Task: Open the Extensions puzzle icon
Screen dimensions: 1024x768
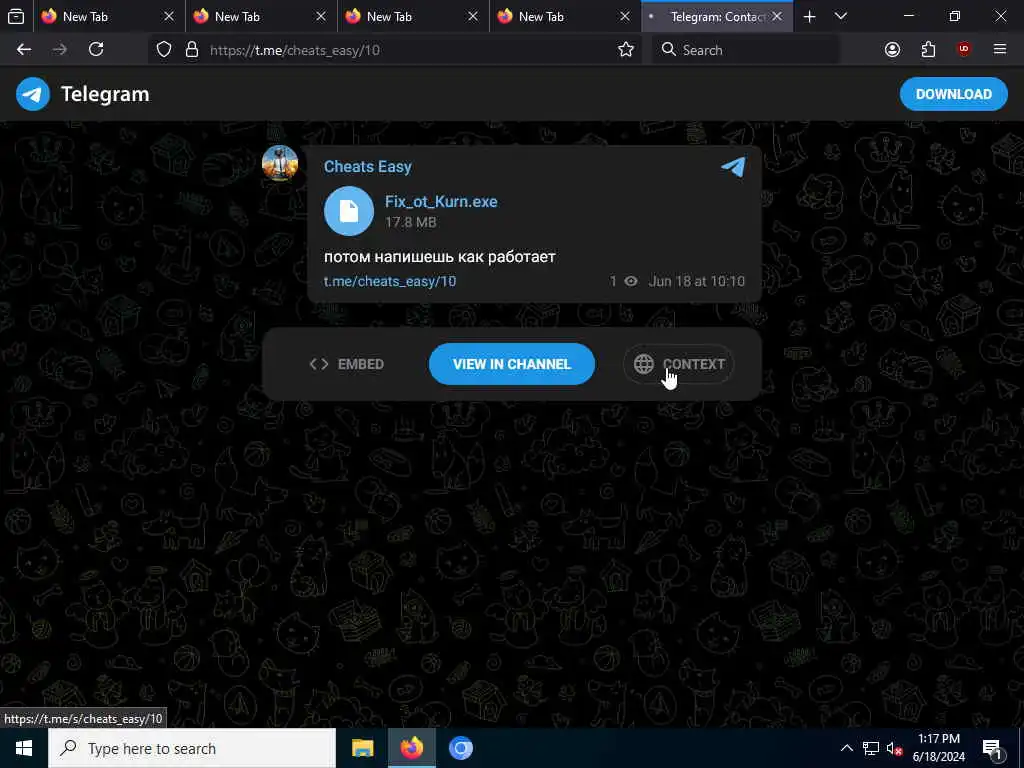Action: click(928, 50)
